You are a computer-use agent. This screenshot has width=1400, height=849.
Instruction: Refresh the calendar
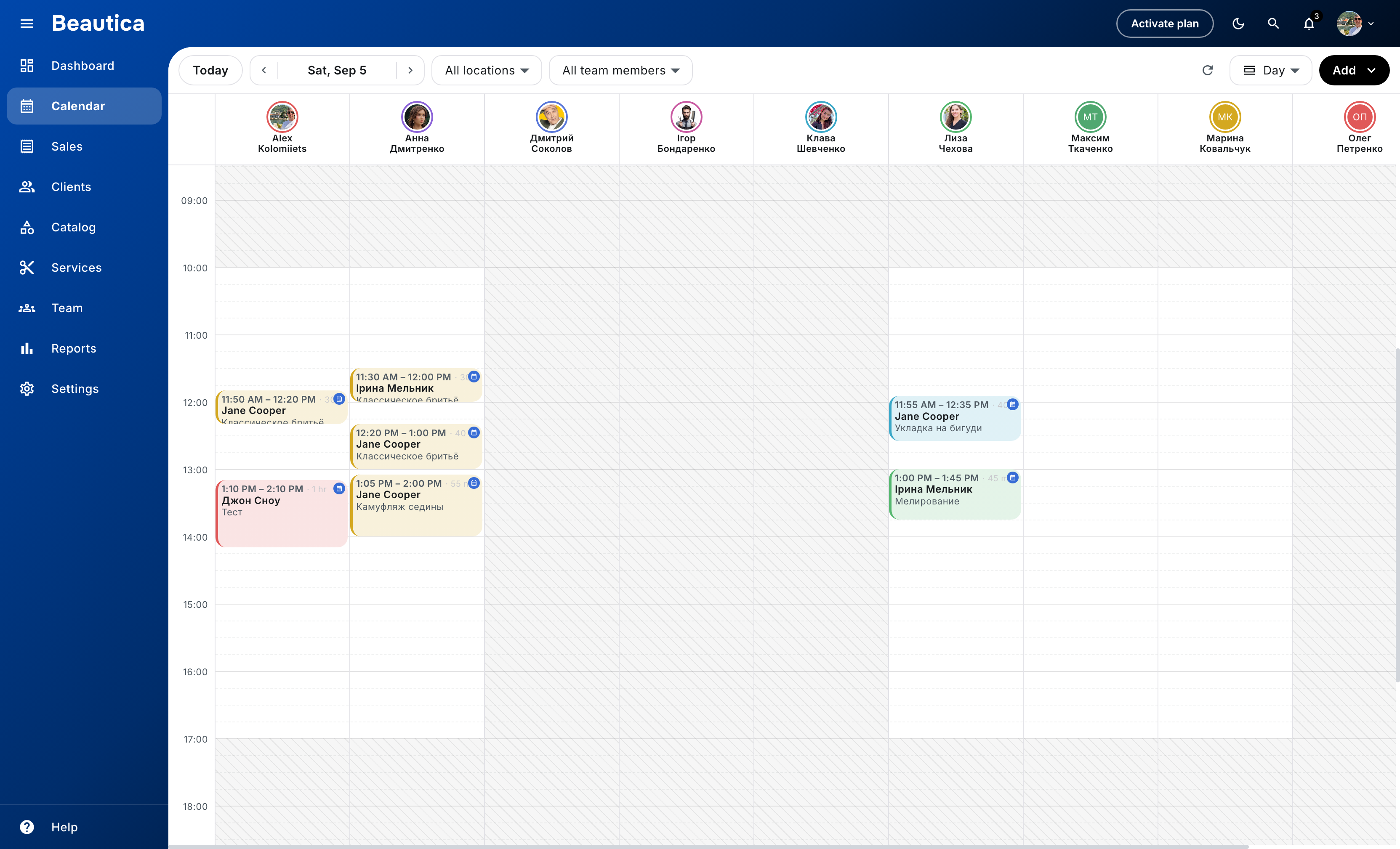(1208, 70)
